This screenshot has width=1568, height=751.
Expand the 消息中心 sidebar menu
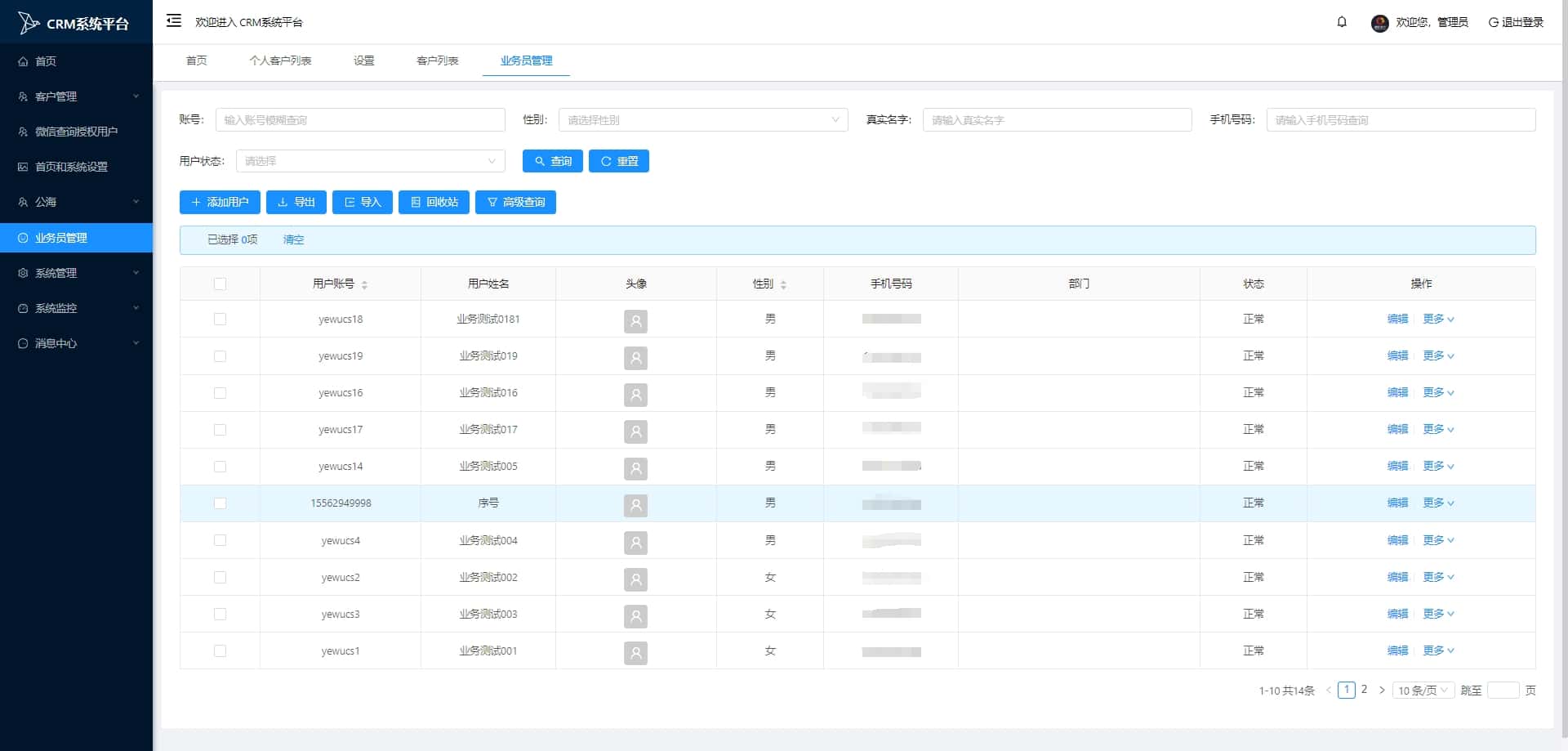point(76,343)
